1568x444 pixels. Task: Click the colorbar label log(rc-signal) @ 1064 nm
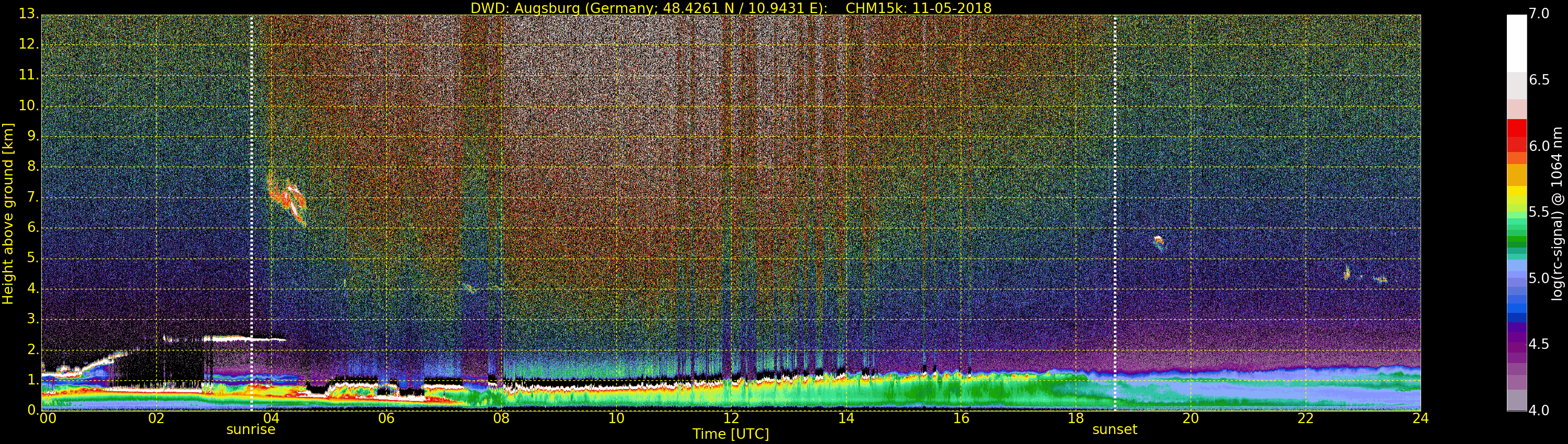pyautogui.click(x=1557, y=214)
